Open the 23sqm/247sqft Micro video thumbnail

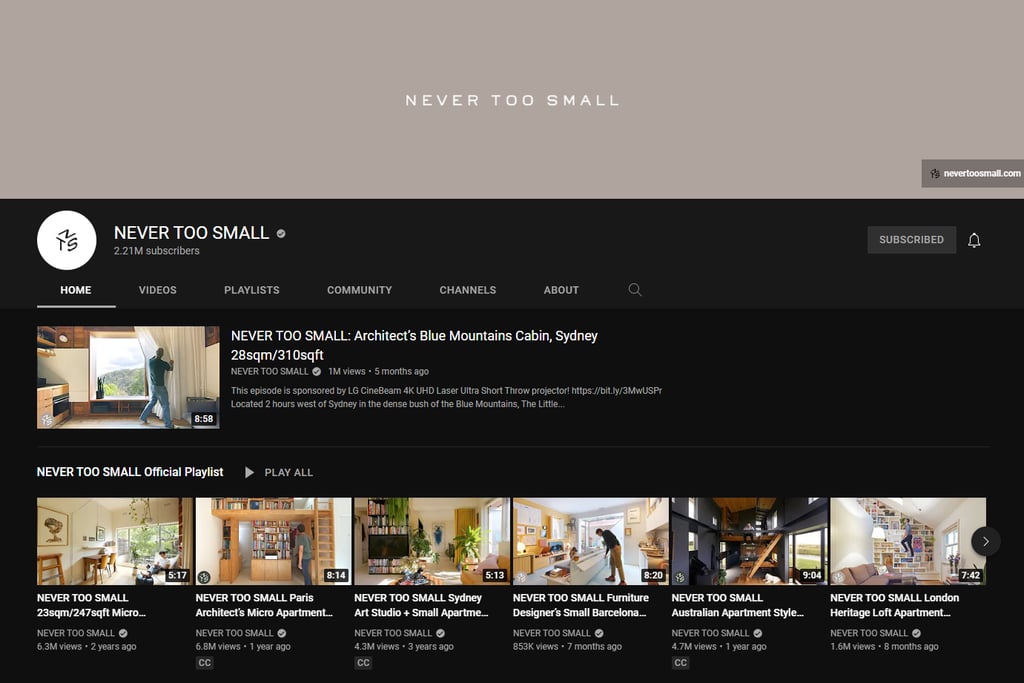115,541
